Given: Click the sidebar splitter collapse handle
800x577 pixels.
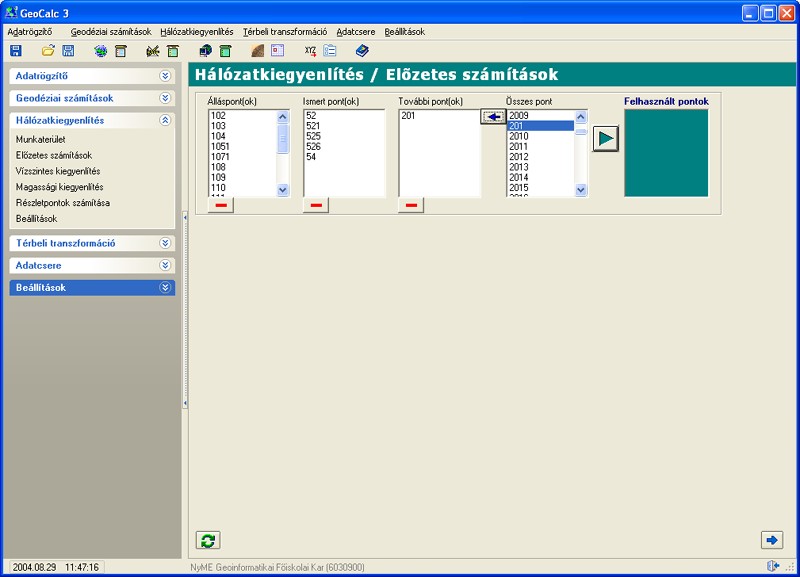Looking at the screenshot, I should click(x=185, y=310).
